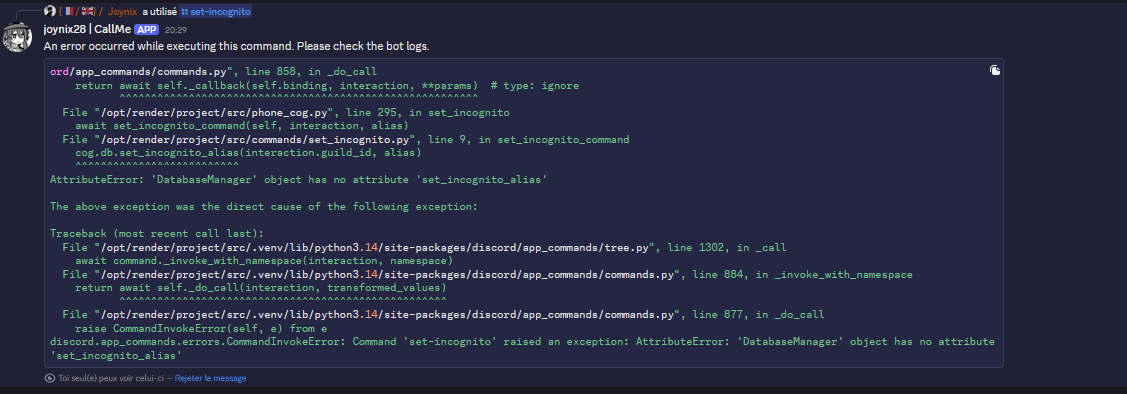Click commands.py line 877 traceback row

(443, 314)
